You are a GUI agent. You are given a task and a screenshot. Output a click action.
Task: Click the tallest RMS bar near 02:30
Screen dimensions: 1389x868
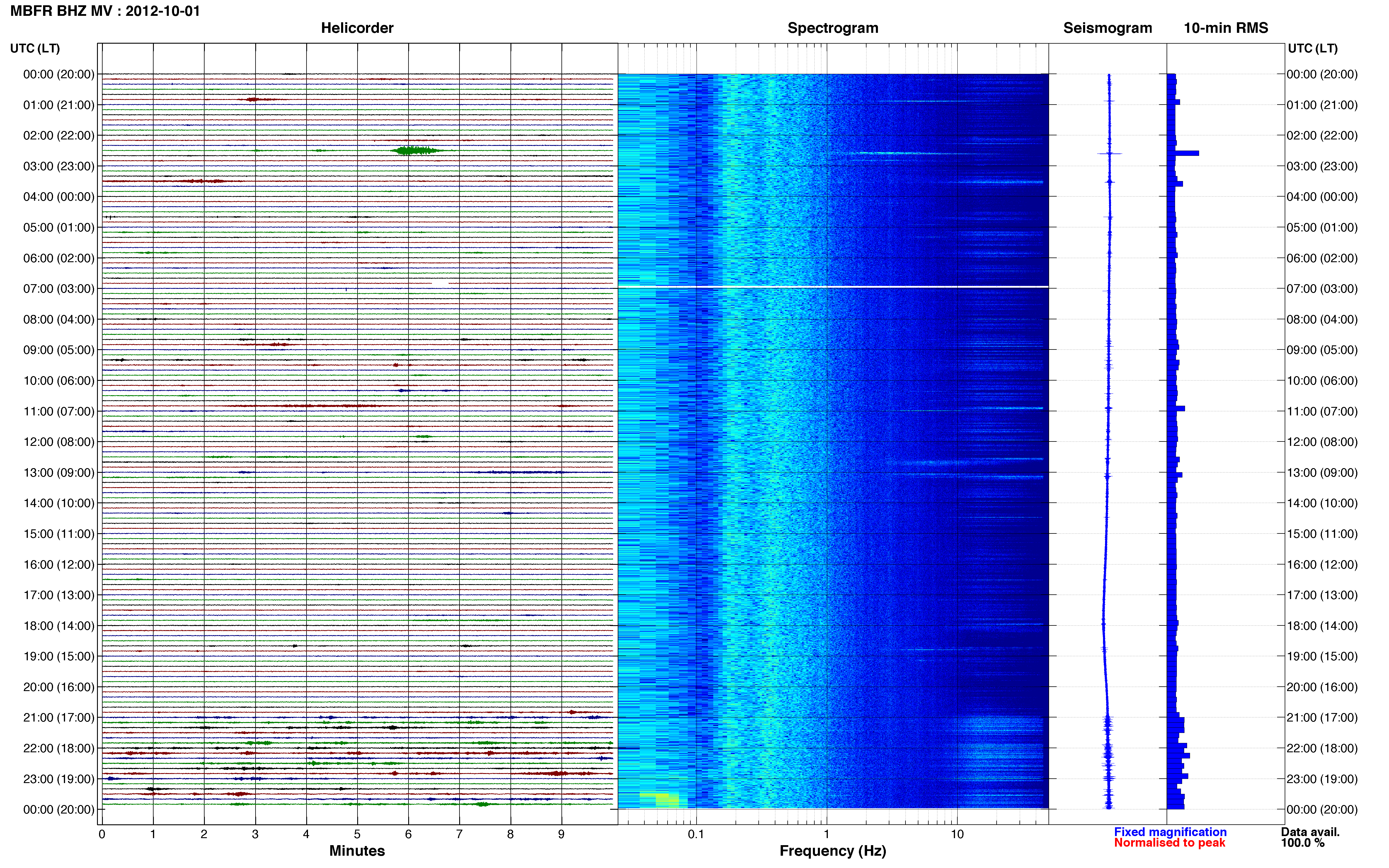point(1183,153)
